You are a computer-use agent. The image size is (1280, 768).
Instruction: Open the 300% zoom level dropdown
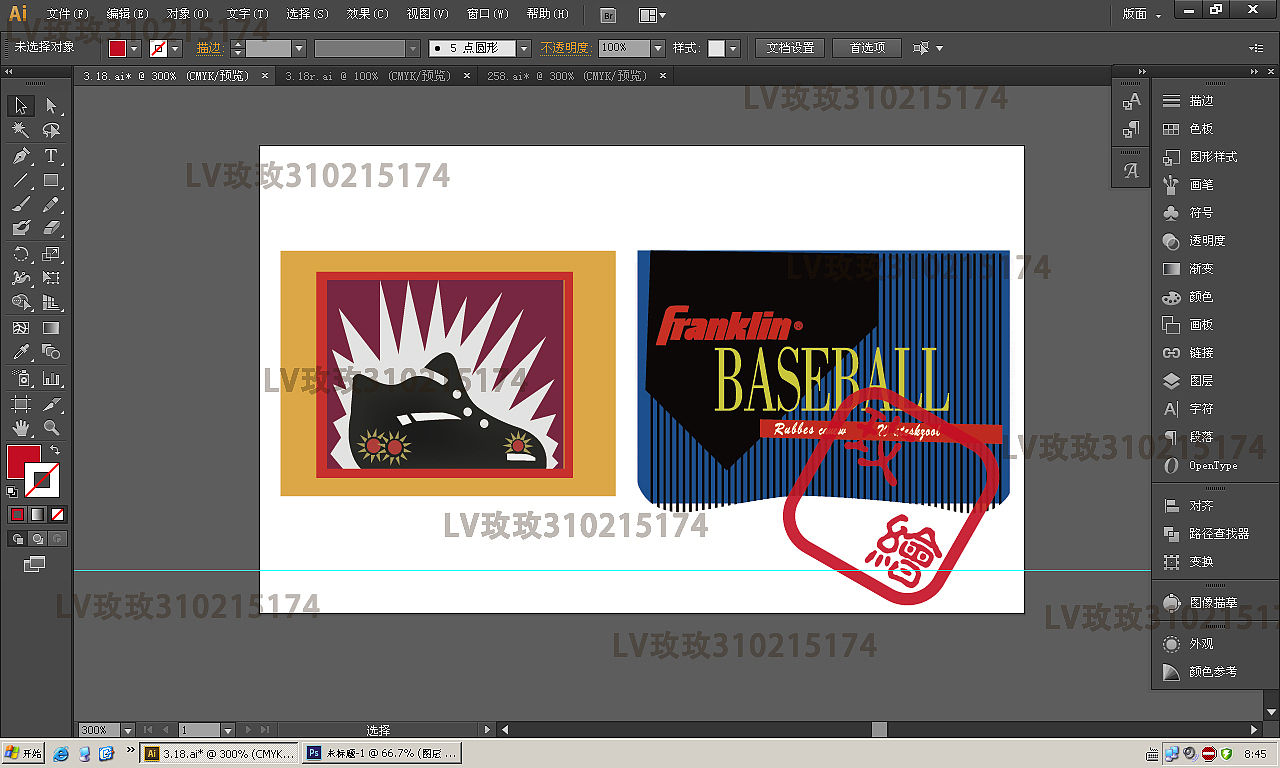pos(127,730)
